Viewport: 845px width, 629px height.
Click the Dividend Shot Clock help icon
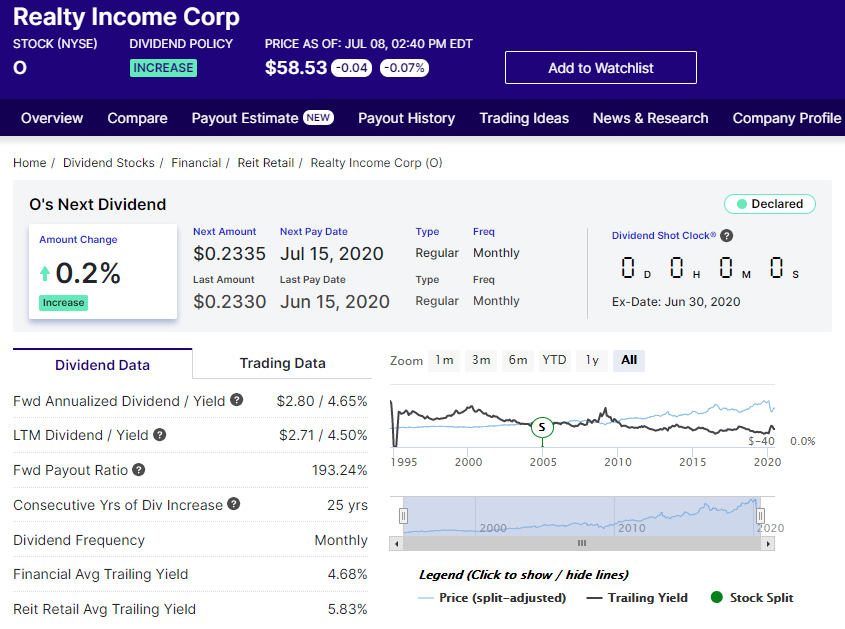pos(726,236)
